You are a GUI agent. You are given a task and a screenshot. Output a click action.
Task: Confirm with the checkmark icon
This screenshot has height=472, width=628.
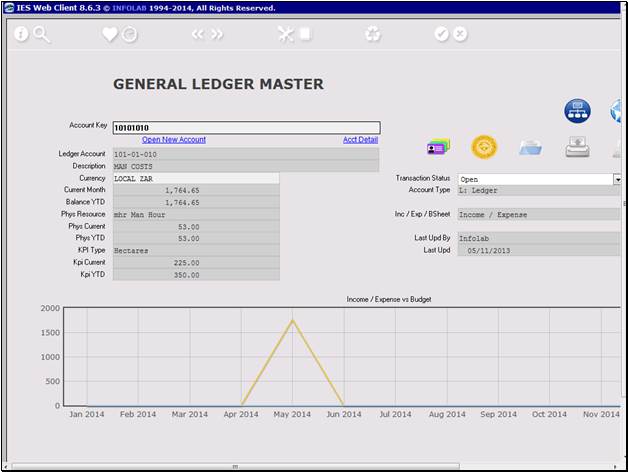(x=442, y=34)
